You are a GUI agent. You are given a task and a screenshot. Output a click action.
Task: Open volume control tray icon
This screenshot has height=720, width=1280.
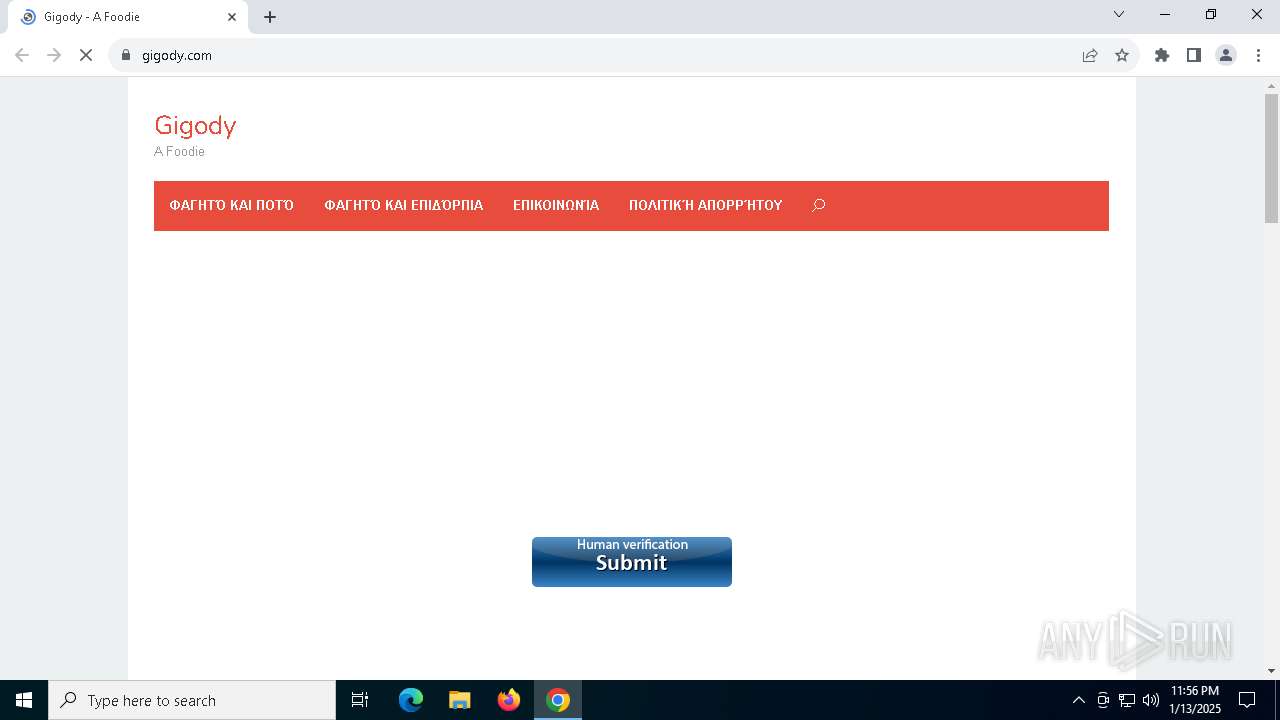(x=1151, y=700)
